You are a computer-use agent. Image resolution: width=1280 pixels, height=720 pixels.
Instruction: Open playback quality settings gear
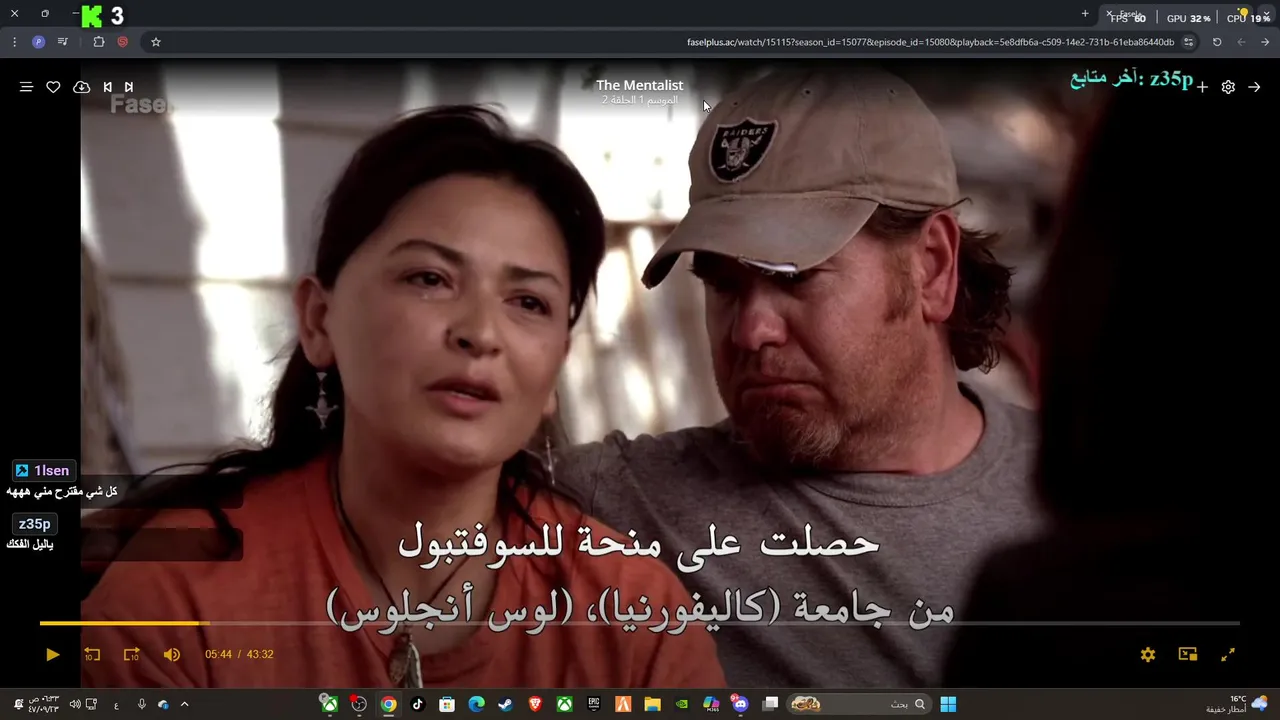[1148, 654]
